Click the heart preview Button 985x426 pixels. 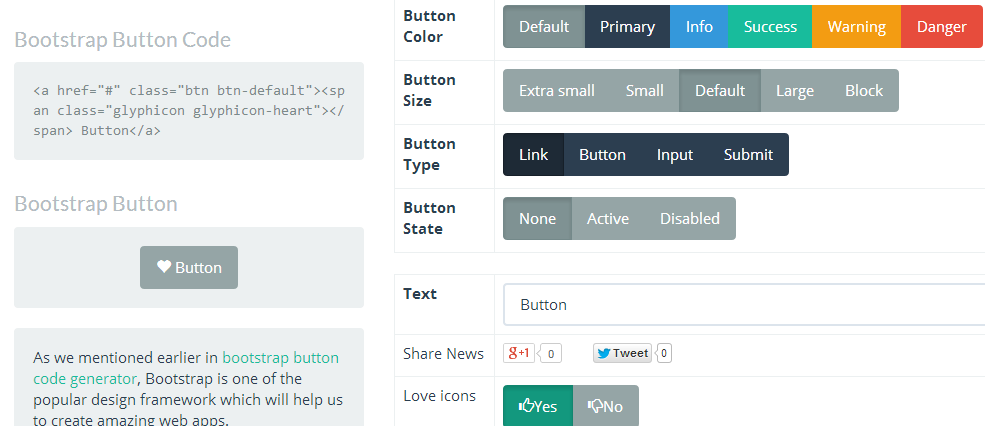tap(189, 268)
